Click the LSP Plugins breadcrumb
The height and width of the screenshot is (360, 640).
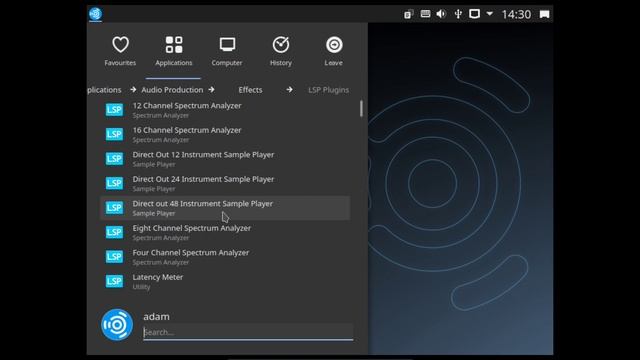329,90
